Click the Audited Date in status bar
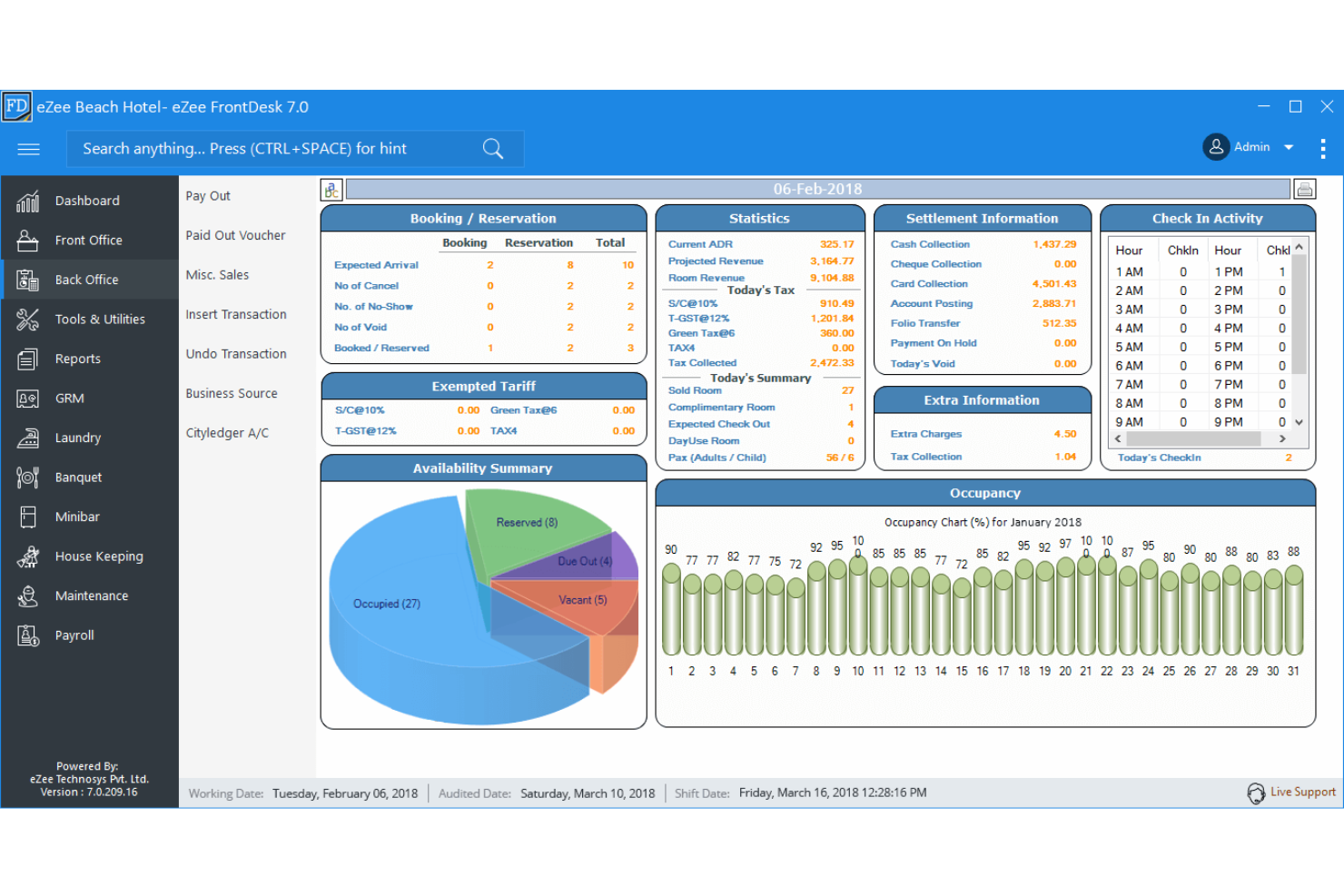Screen dimensions: 1344x896 click(547, 793)
